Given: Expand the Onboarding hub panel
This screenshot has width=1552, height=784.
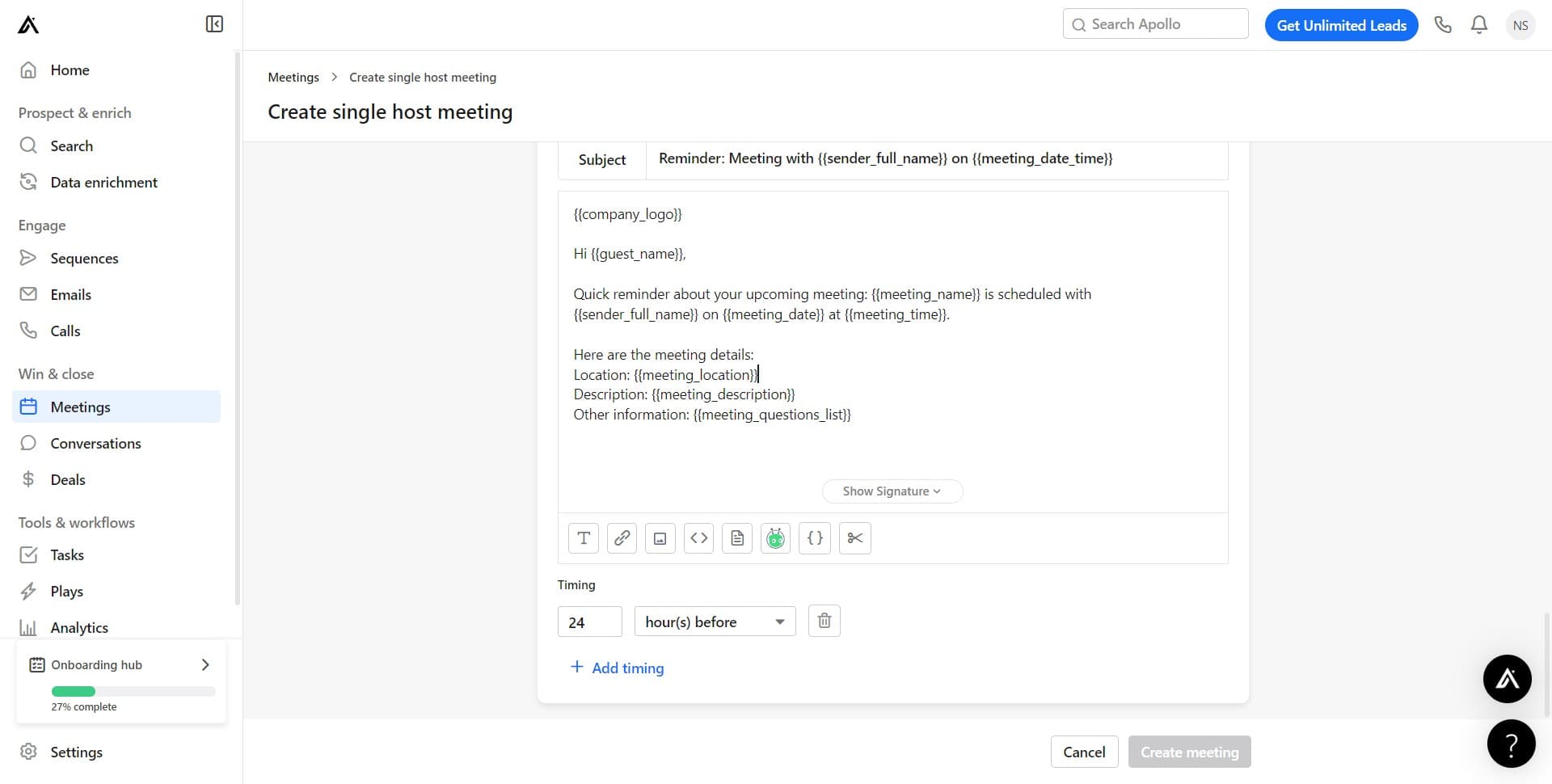Looking at the screenshot, I should pyautogui.click(x=204, y=664).
